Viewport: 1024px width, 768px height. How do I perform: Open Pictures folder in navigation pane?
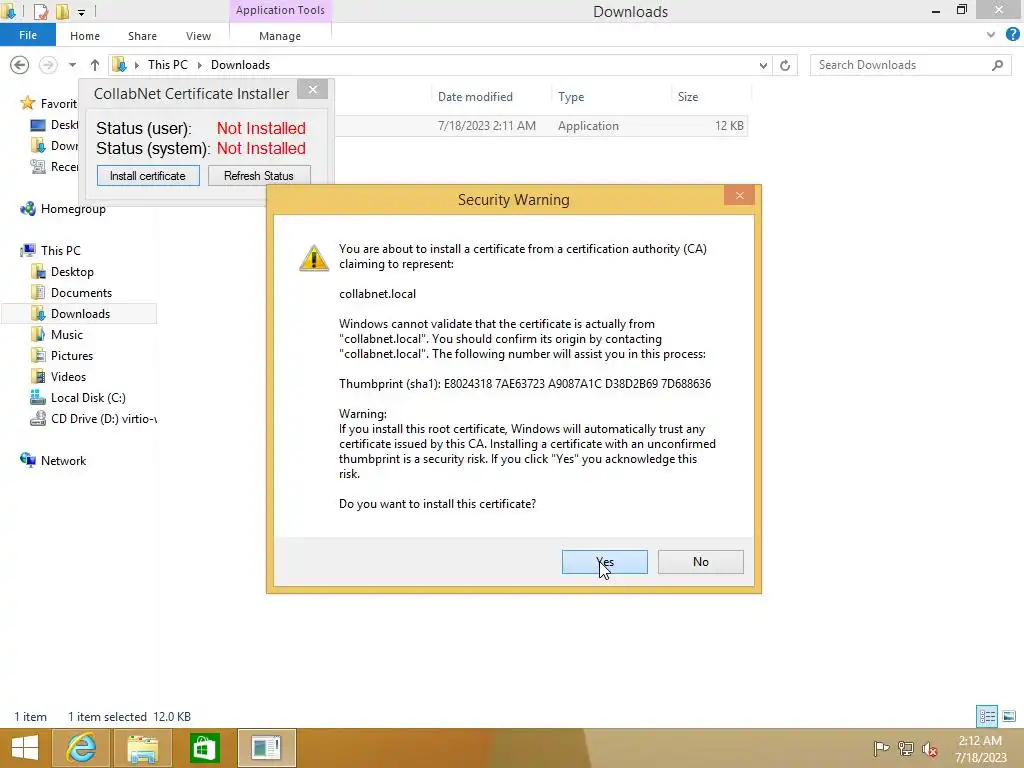72,356
